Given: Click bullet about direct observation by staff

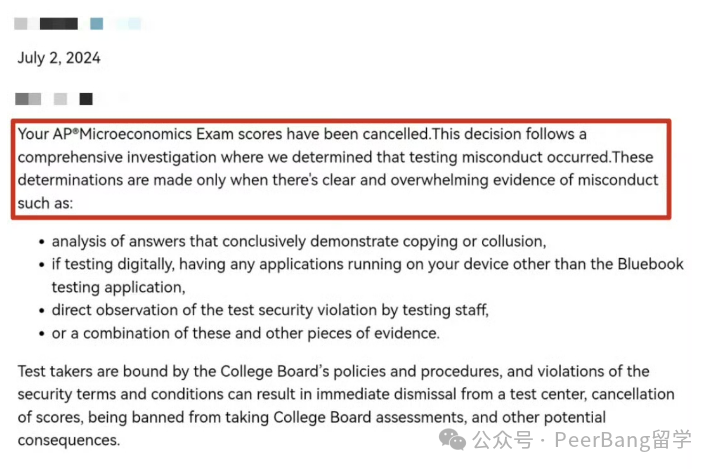Looking at the screenshot, I should pos(270,310).
